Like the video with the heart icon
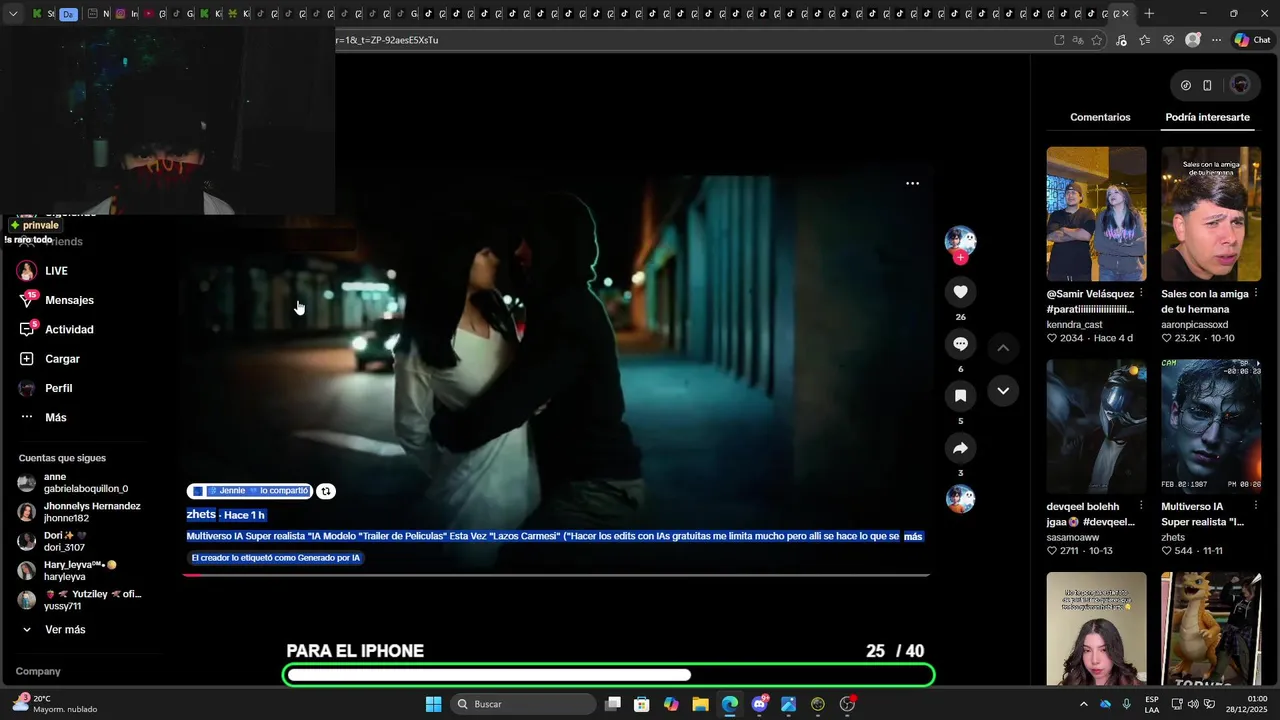Screen dimensions: 1280x720 pyautogui.click(x=960, y=292)
